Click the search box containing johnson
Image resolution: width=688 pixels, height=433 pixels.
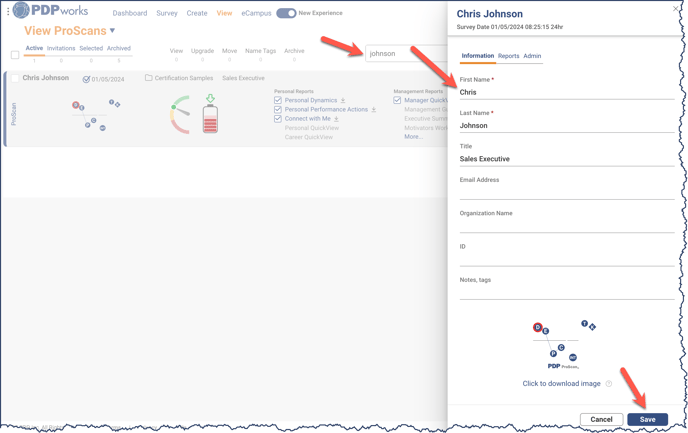[406, 54]
